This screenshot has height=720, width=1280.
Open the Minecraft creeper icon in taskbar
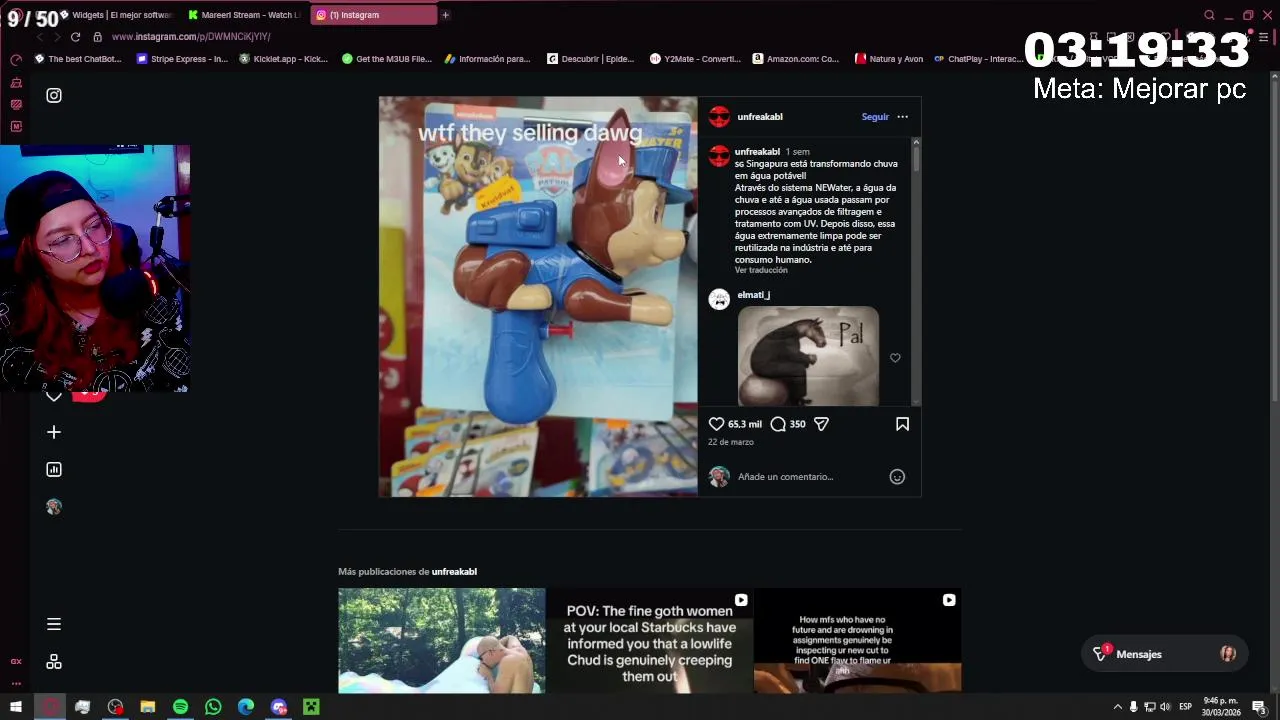(311, 707)
